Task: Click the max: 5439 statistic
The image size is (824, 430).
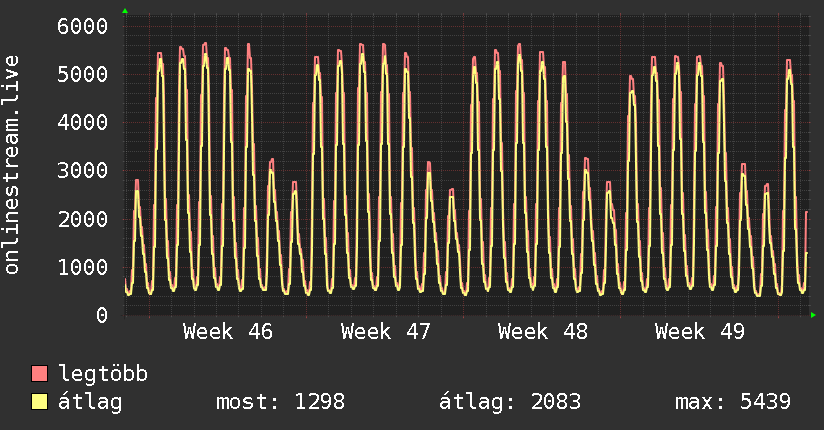Action: [733, 402]
